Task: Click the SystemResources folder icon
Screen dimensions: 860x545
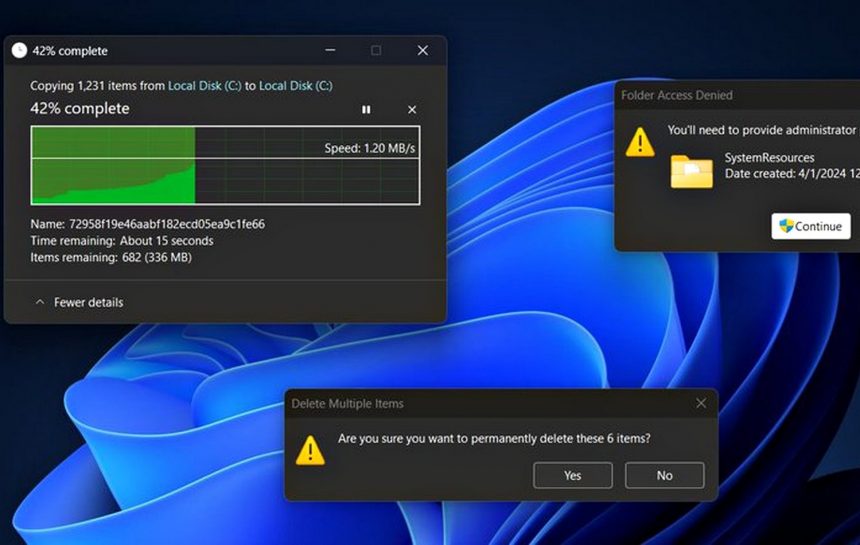Action: (x=692, y=172)
